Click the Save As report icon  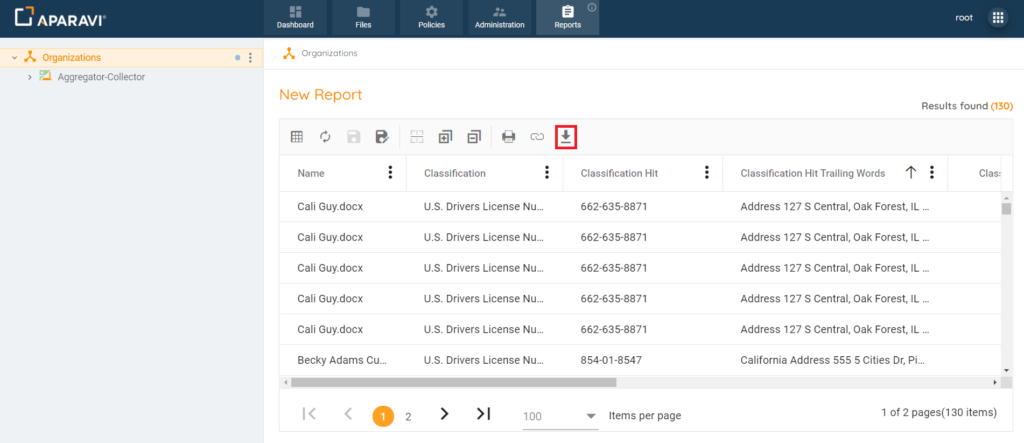click(x=382, y=137)
